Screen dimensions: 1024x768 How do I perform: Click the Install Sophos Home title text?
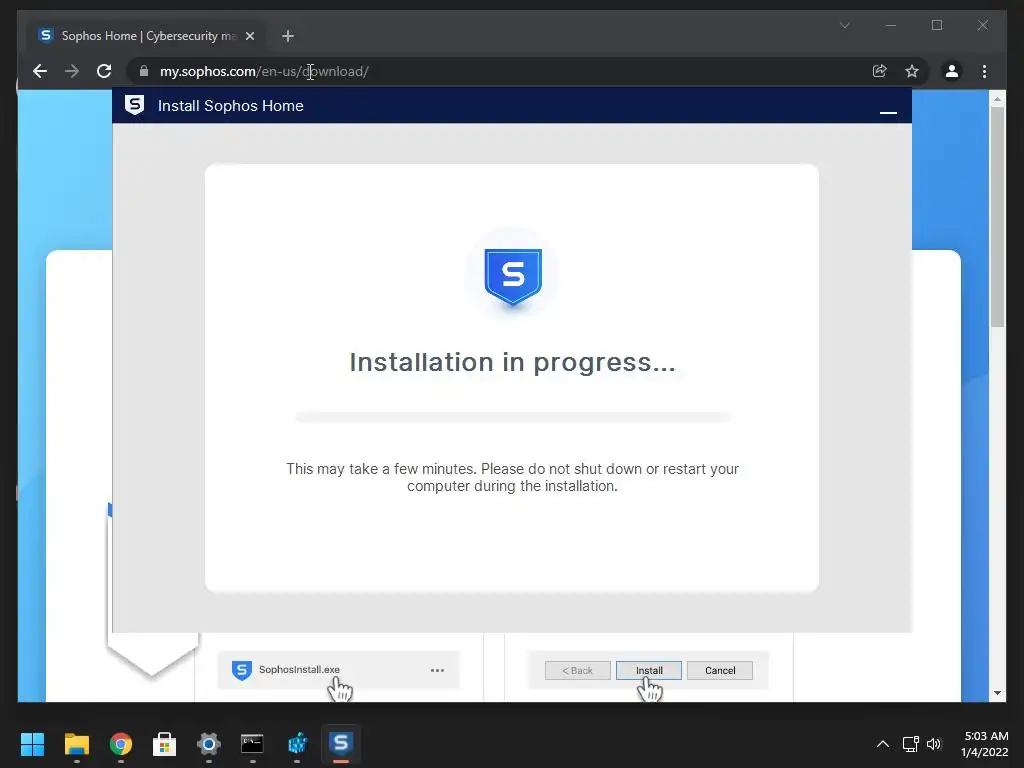pyautogui.click(x=231, y=106)
